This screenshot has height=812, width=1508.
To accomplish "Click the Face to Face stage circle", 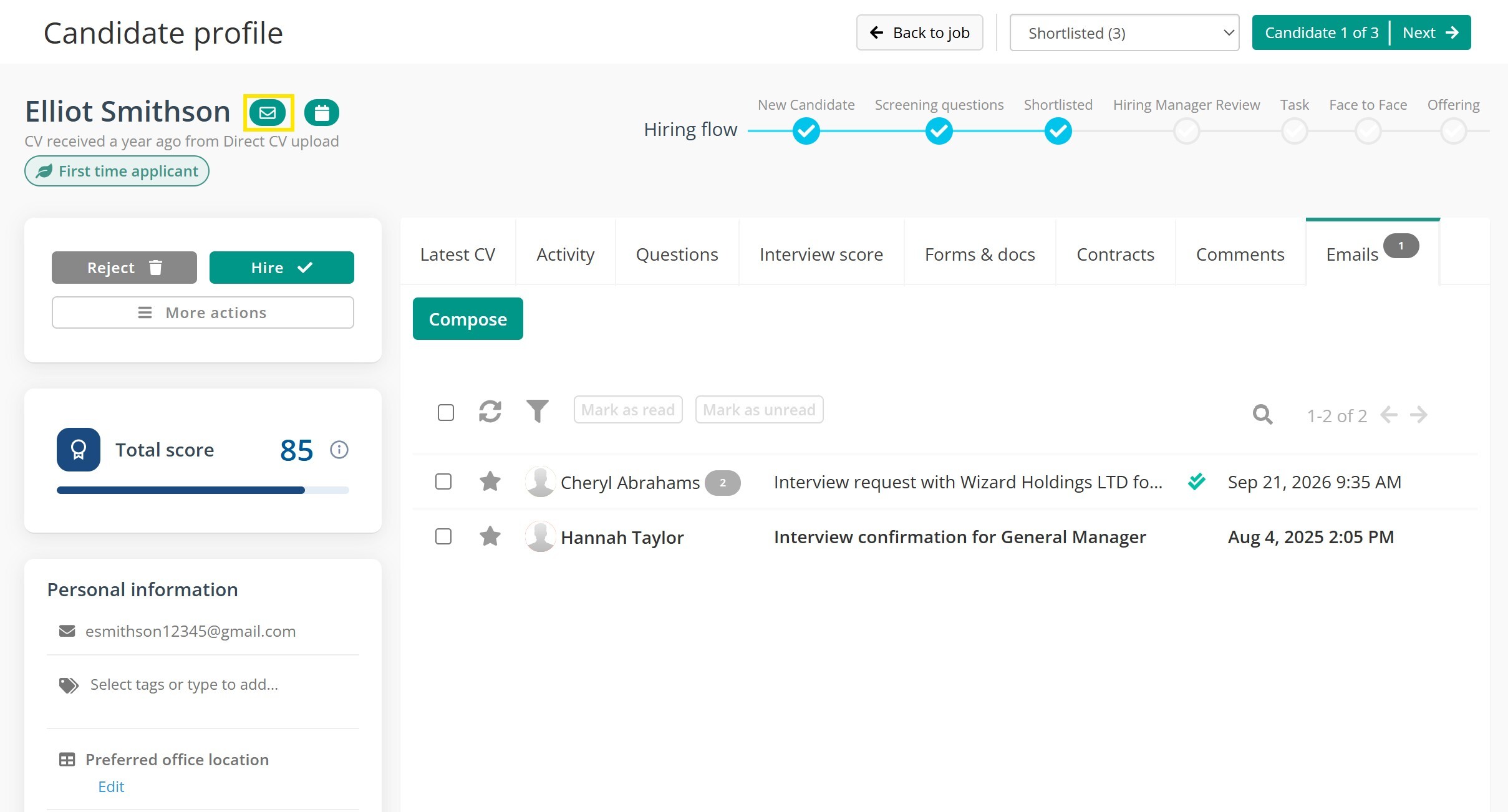I will 1368,131.
